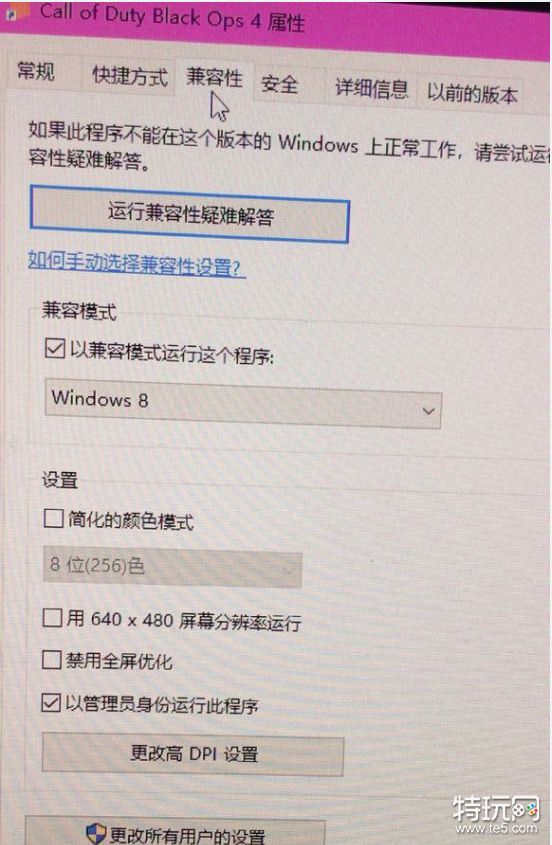This screenshot has height=845, width=552.
Task: Open the 如何手动选择兼容性设置? link
Action: coord(137,265)
